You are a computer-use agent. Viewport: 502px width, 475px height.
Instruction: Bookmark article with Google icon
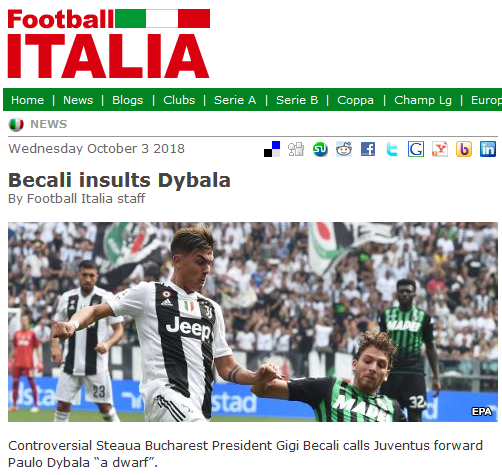(x=416, y=149)
